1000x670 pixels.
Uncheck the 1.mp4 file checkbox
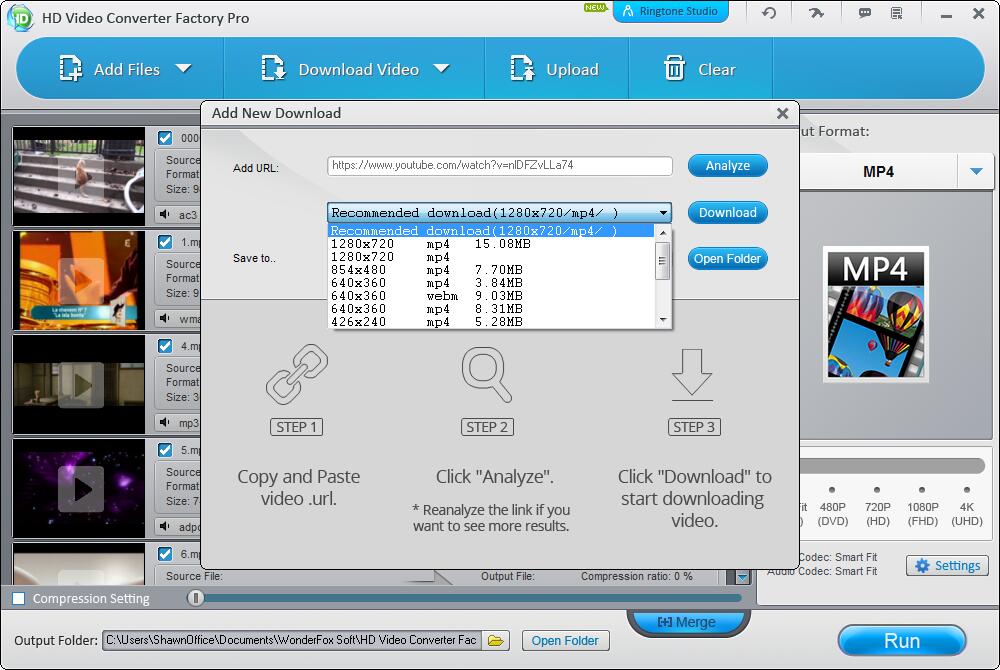point(165,242)
